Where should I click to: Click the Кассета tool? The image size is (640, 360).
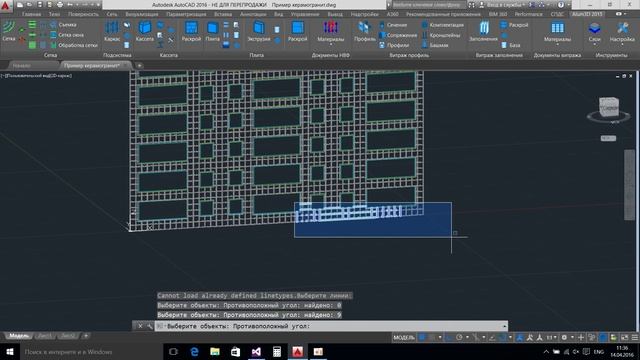pyautogui.click(x=145, y=31)
